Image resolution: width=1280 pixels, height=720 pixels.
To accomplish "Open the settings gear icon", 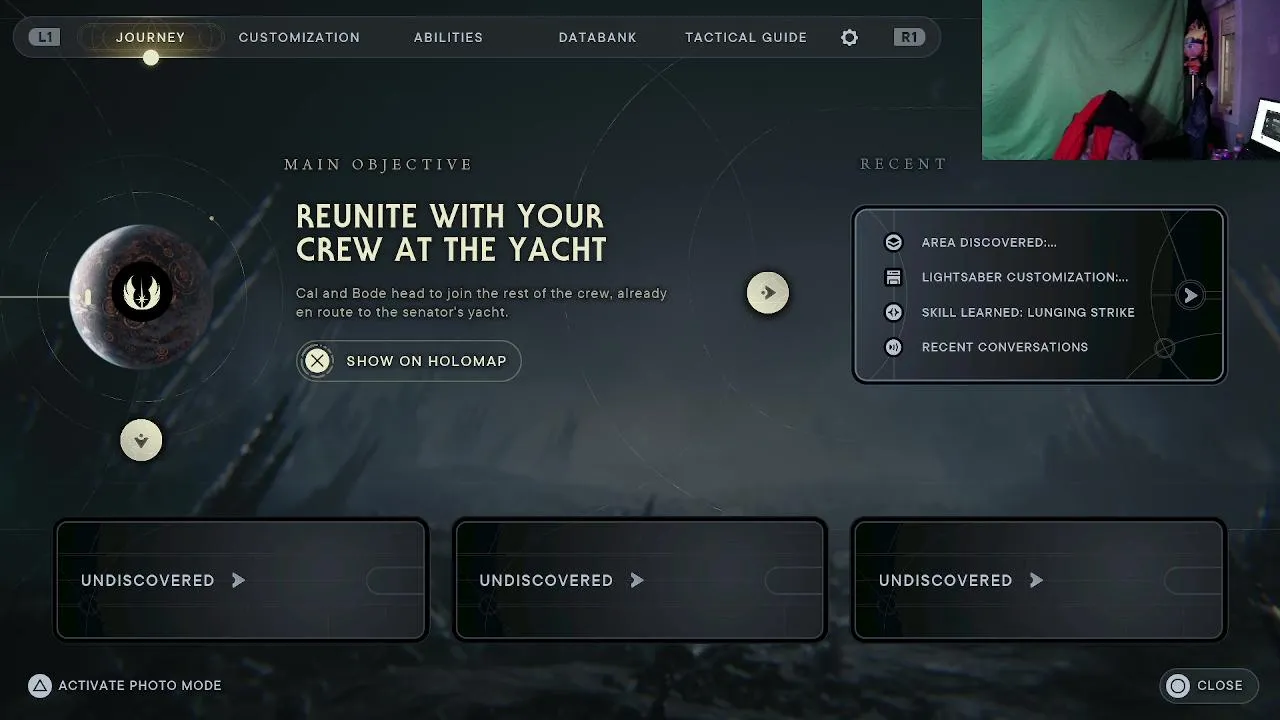I will pos(849,37).
